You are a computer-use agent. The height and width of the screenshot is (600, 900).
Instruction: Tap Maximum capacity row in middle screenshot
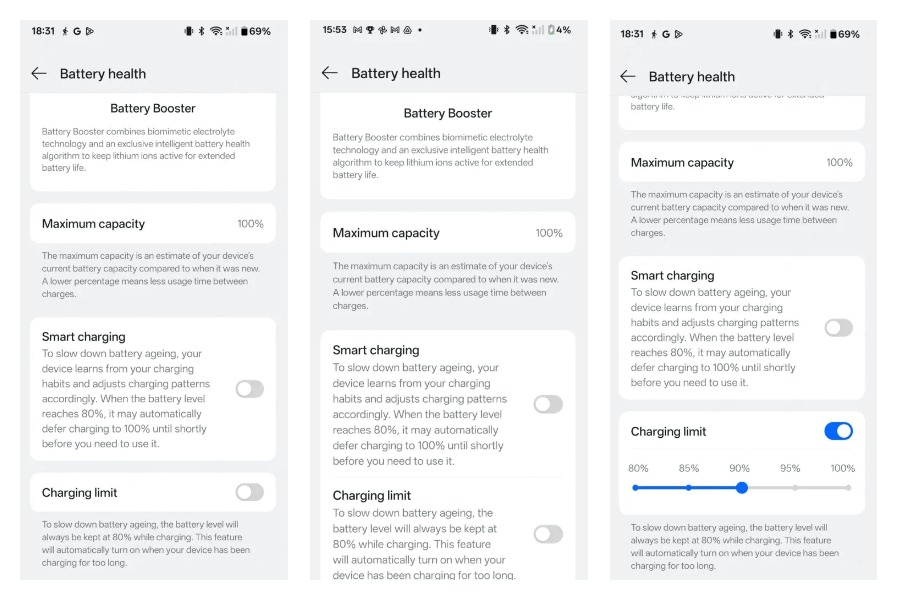click(447, 233)
